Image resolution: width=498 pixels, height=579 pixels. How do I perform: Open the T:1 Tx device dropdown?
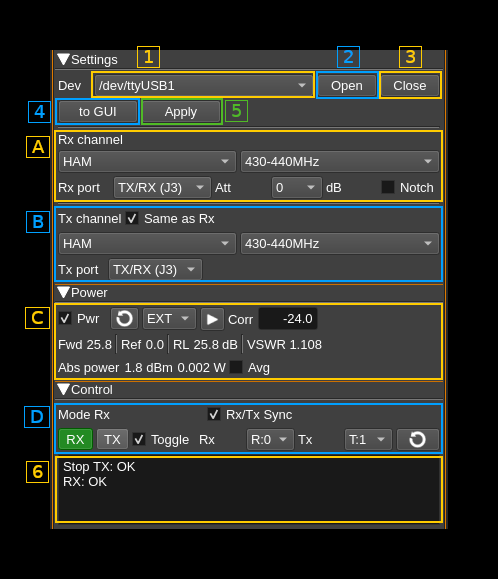368,439
